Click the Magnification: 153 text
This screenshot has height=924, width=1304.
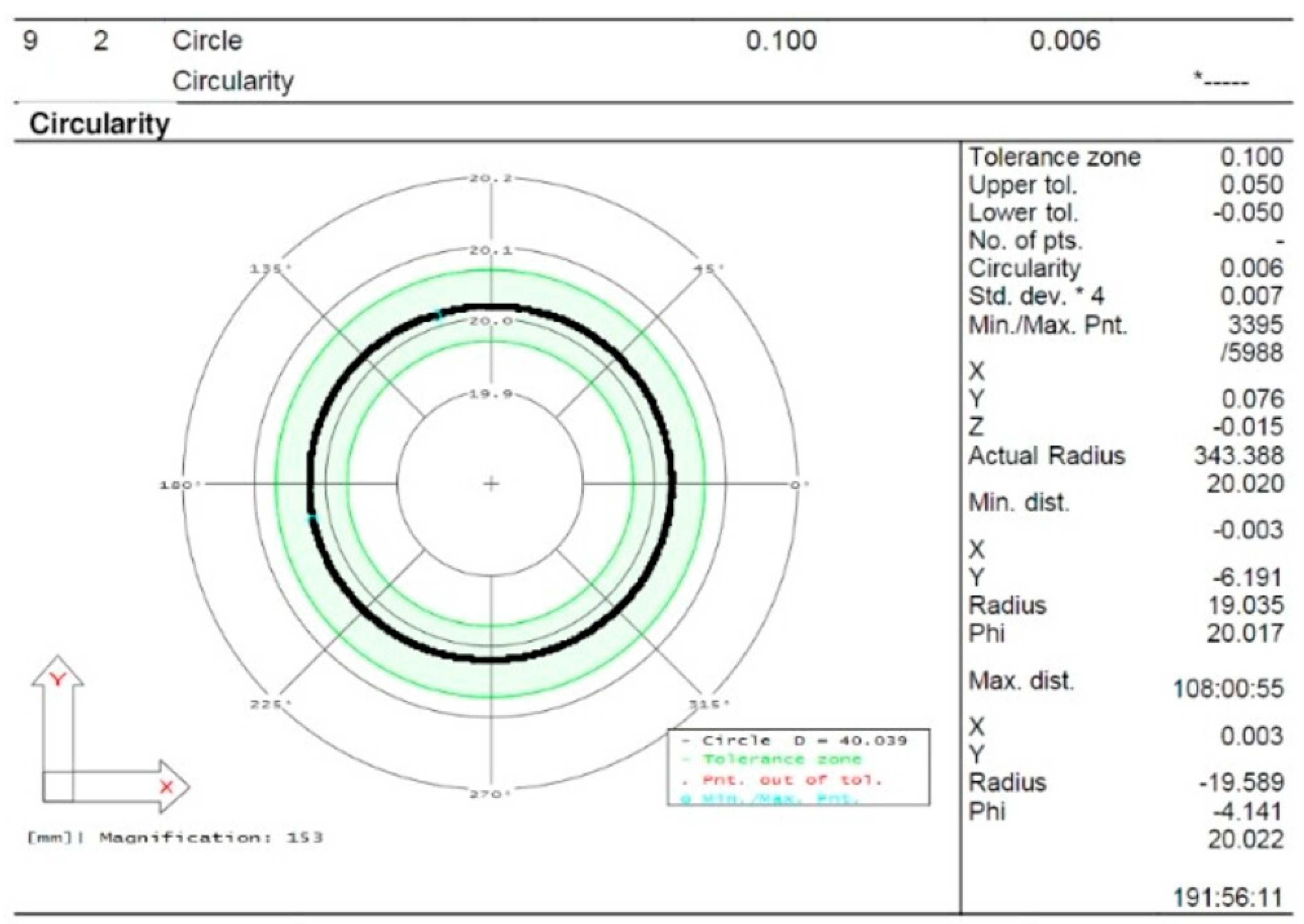tap(211, 838)
